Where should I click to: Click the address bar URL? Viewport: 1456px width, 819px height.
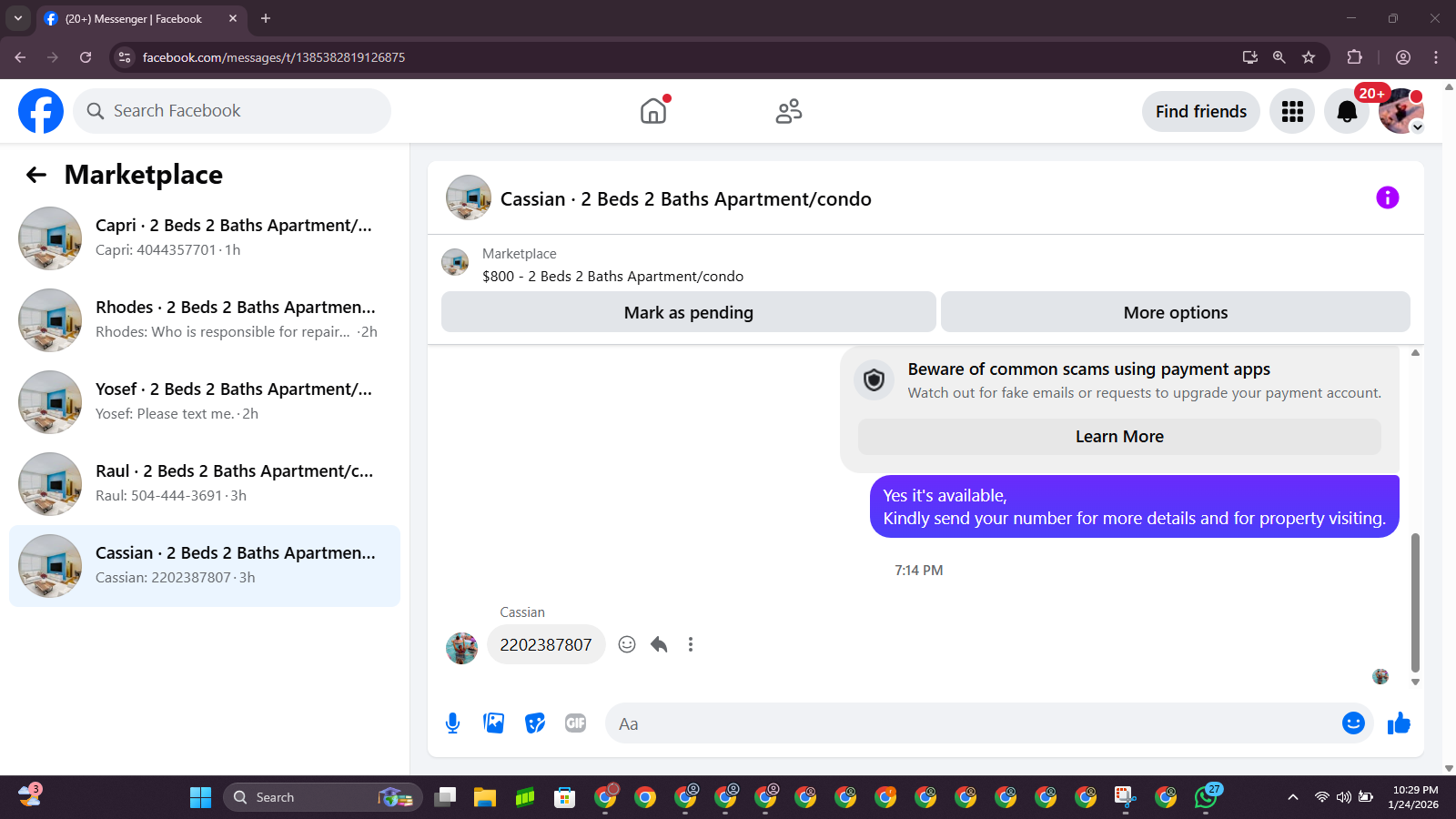(274, 57)
